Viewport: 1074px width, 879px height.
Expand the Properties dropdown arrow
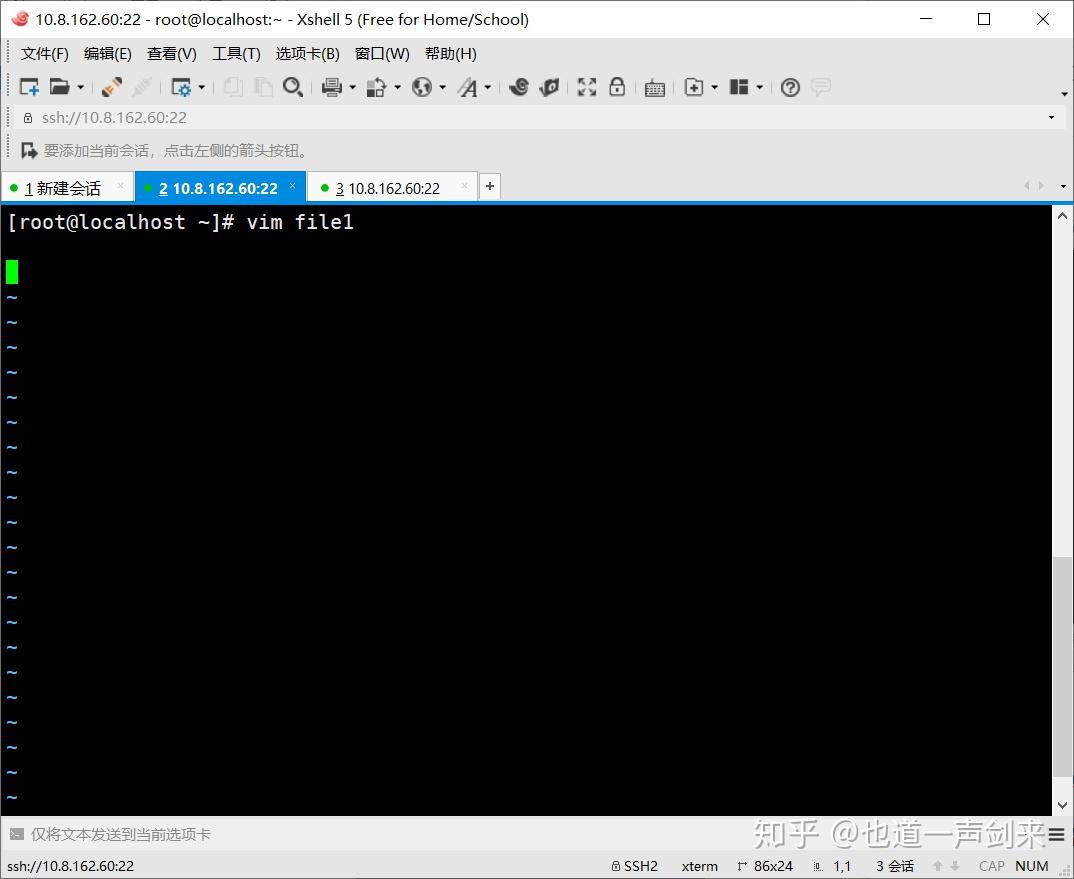point(201,87)
